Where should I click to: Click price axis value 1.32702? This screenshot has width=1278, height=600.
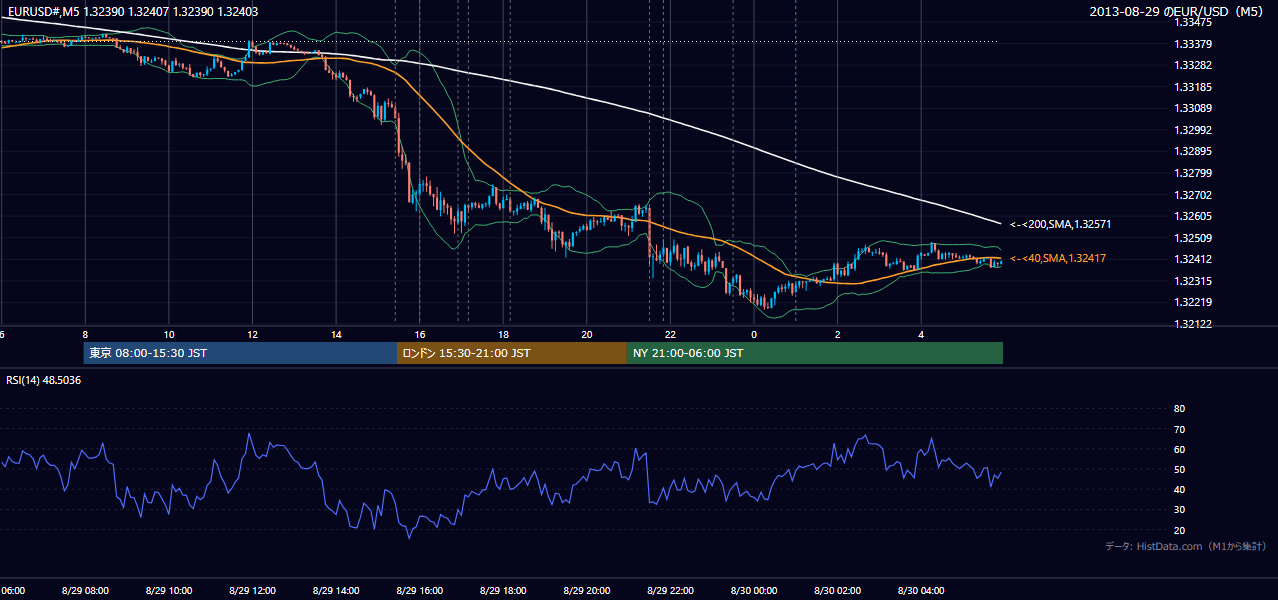[x=1193, y=195]
